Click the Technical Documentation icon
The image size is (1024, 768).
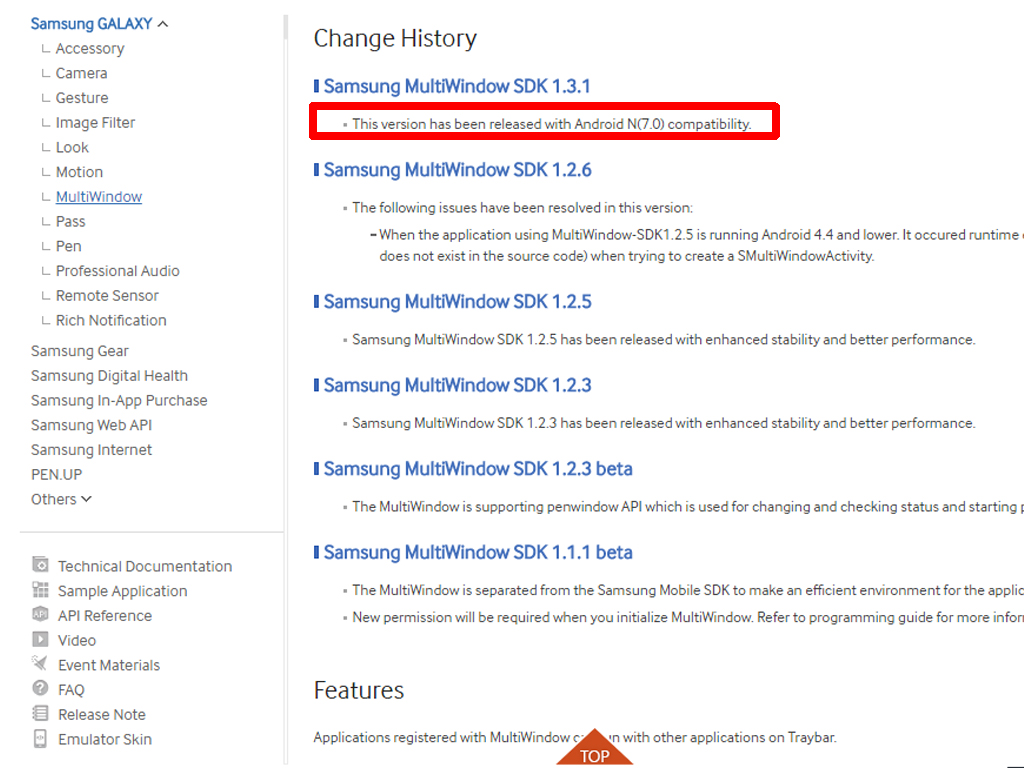[x=40, y=565]
